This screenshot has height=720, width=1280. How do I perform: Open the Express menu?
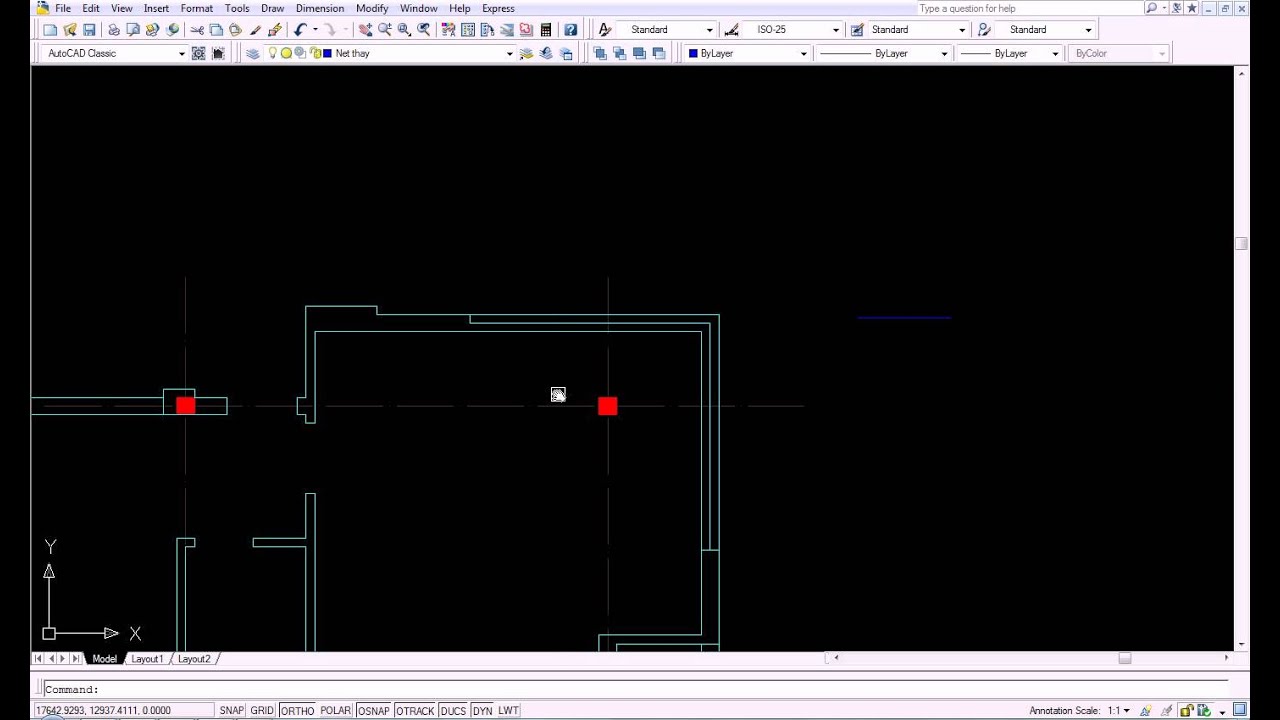coord(498,8)
